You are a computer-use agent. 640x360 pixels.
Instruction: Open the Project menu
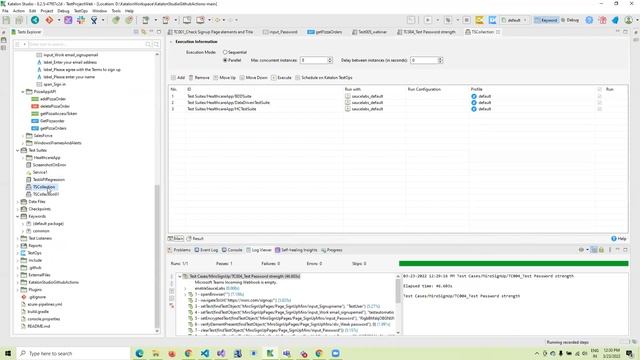(47, 11)
